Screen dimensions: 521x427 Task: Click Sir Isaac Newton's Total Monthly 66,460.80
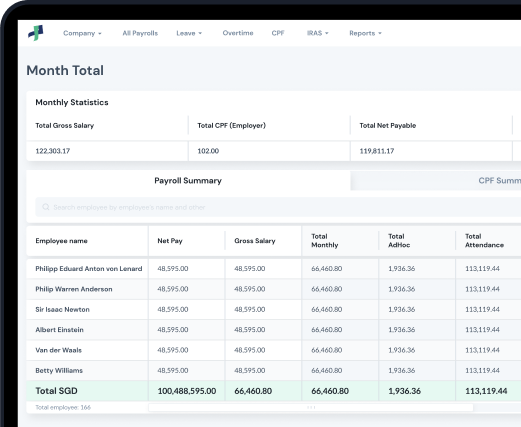click(327, 309)
